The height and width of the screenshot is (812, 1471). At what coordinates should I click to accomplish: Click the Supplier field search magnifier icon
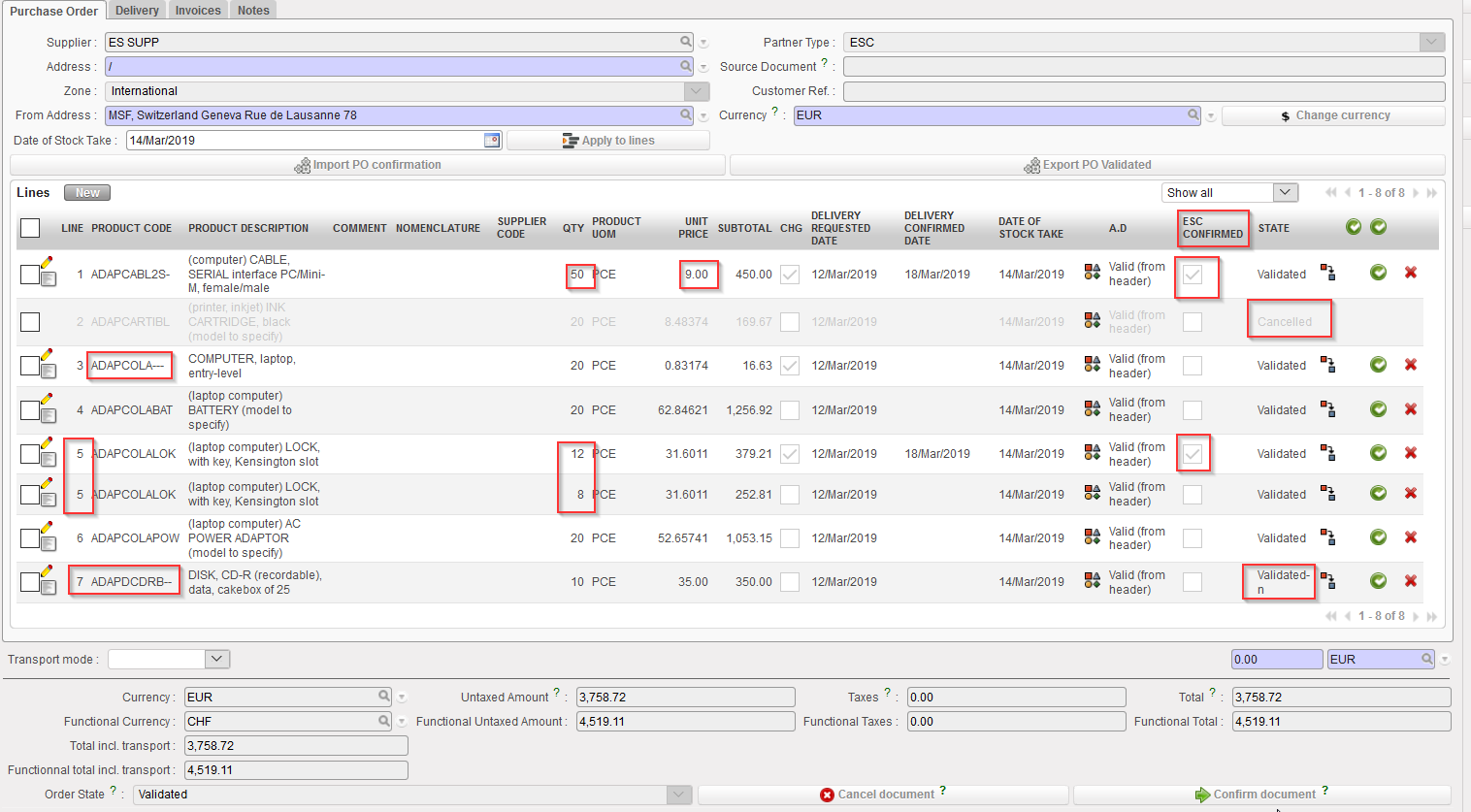pos(686,42)
